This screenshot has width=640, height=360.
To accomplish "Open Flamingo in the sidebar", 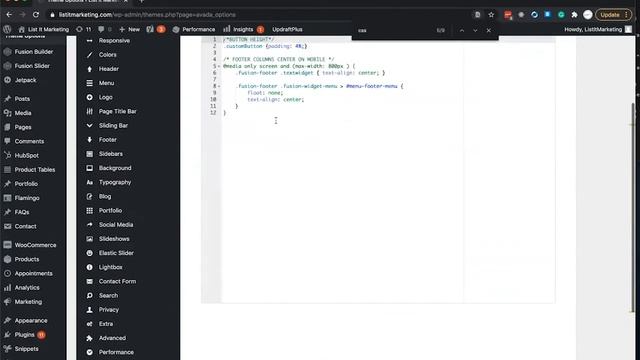I will pos(27,198).
